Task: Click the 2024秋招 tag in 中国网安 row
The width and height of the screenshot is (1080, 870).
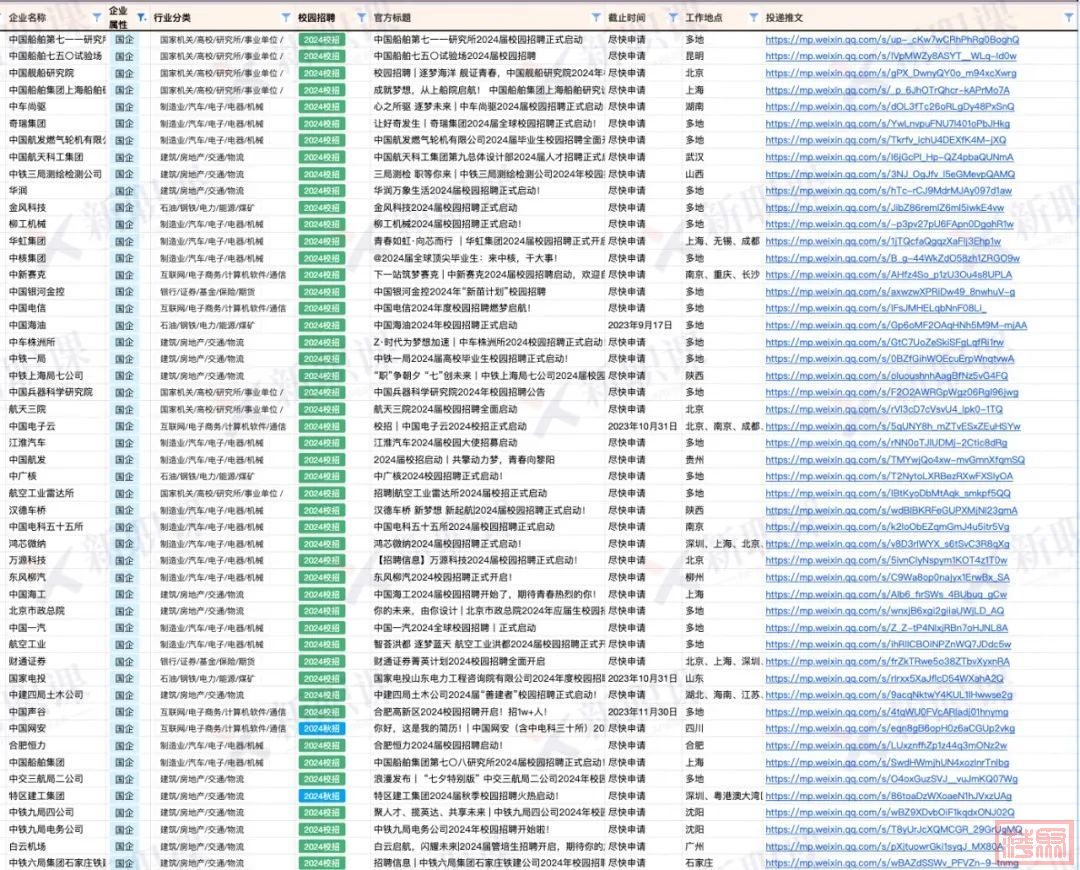Action: (x=322, y=729)
